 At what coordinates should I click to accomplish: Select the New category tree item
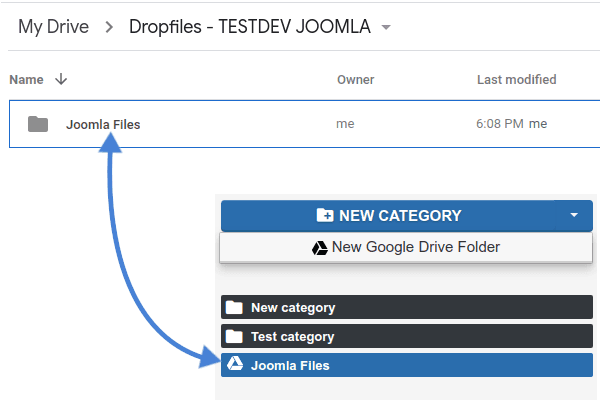pos(407,307)
